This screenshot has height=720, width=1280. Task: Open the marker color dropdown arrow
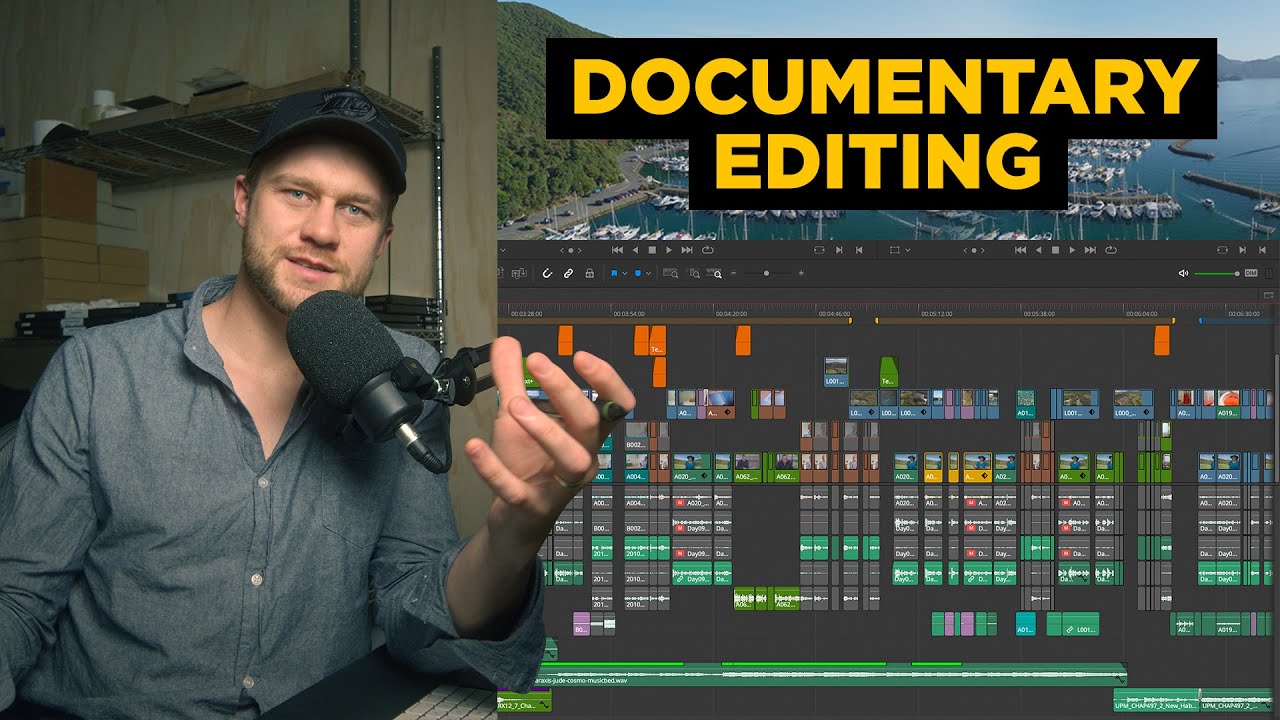coord(648,273)
